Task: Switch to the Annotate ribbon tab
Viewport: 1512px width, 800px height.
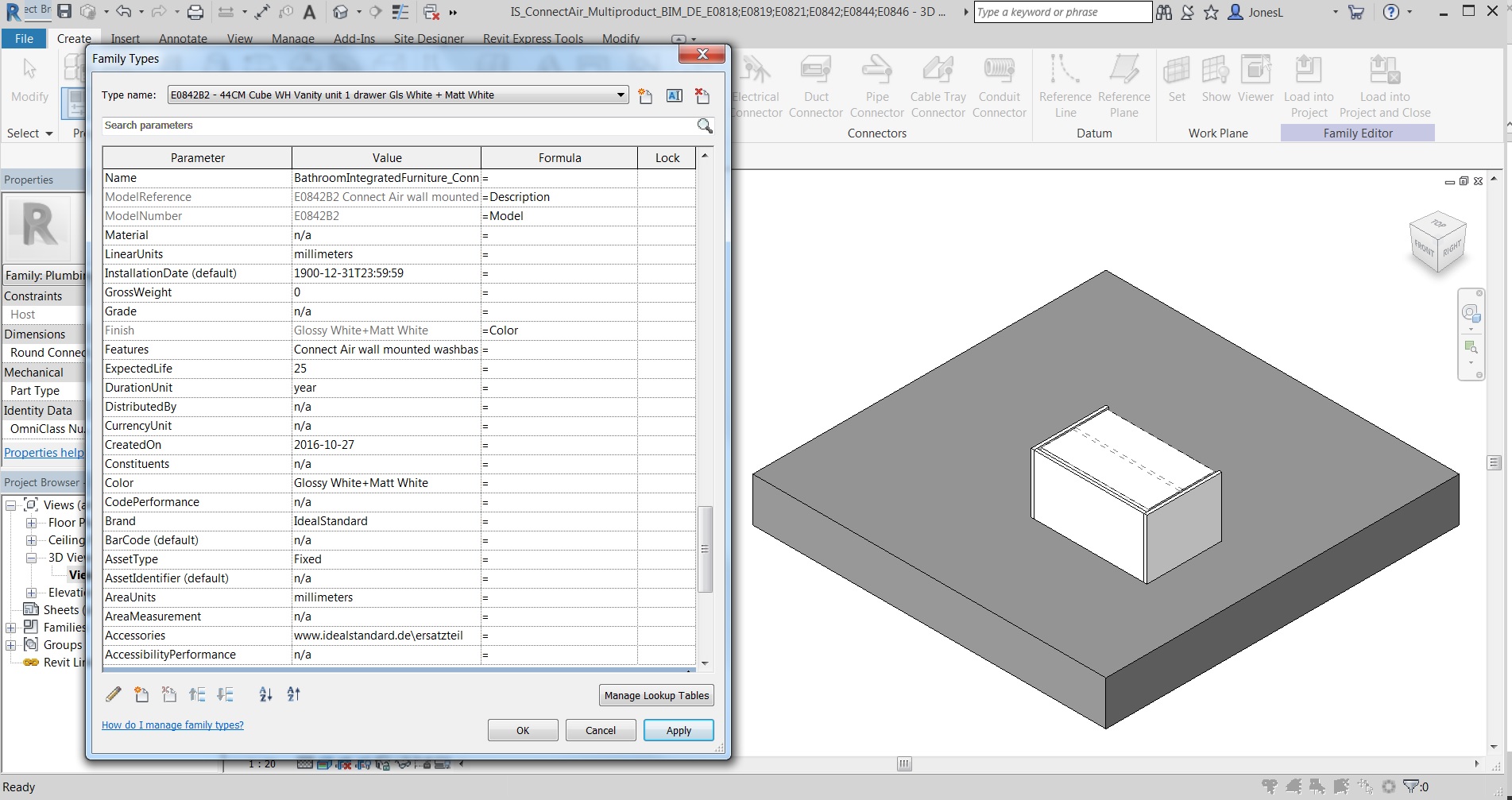Action: pos(183,39)
